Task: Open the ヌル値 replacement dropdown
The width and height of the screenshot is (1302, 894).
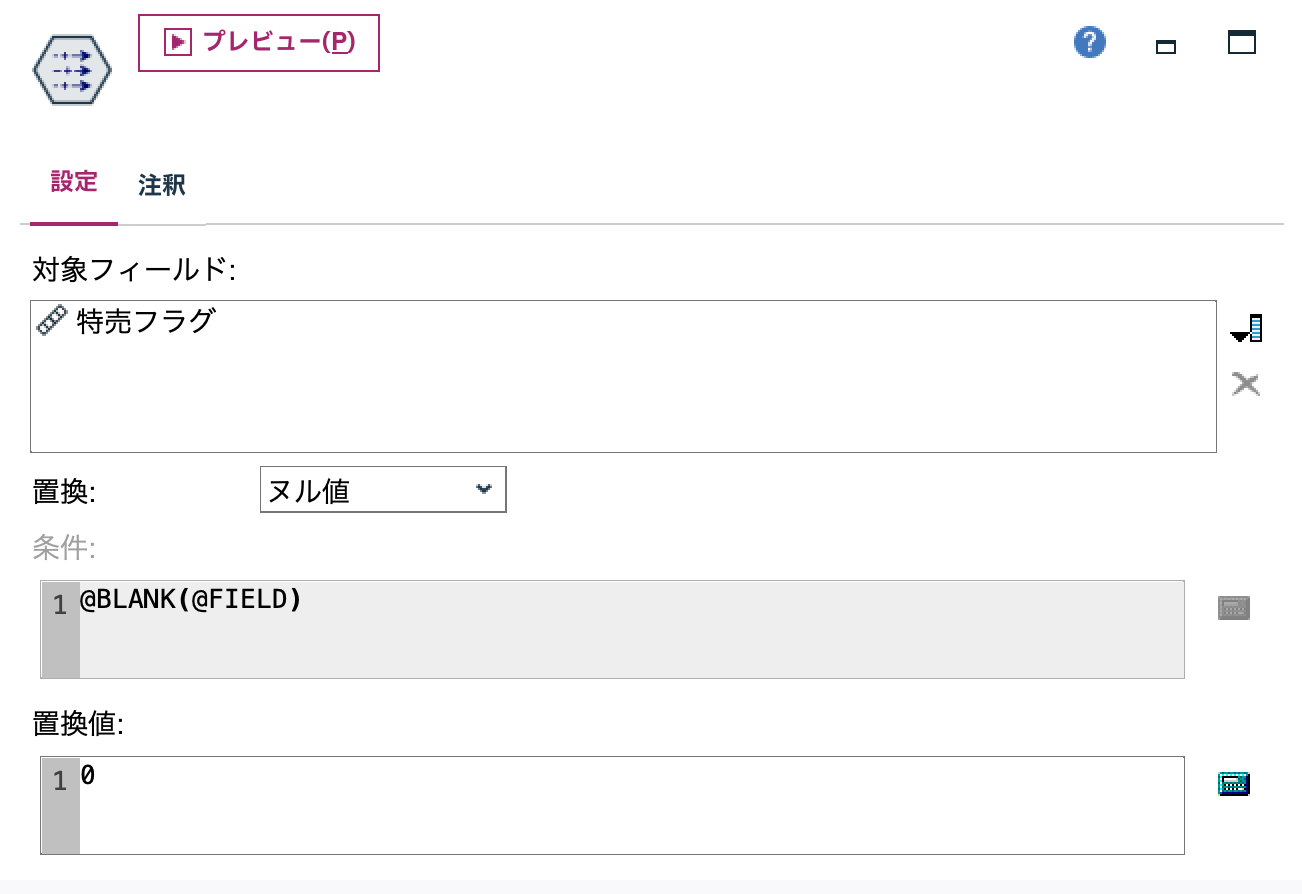Action: click(383, 489)
